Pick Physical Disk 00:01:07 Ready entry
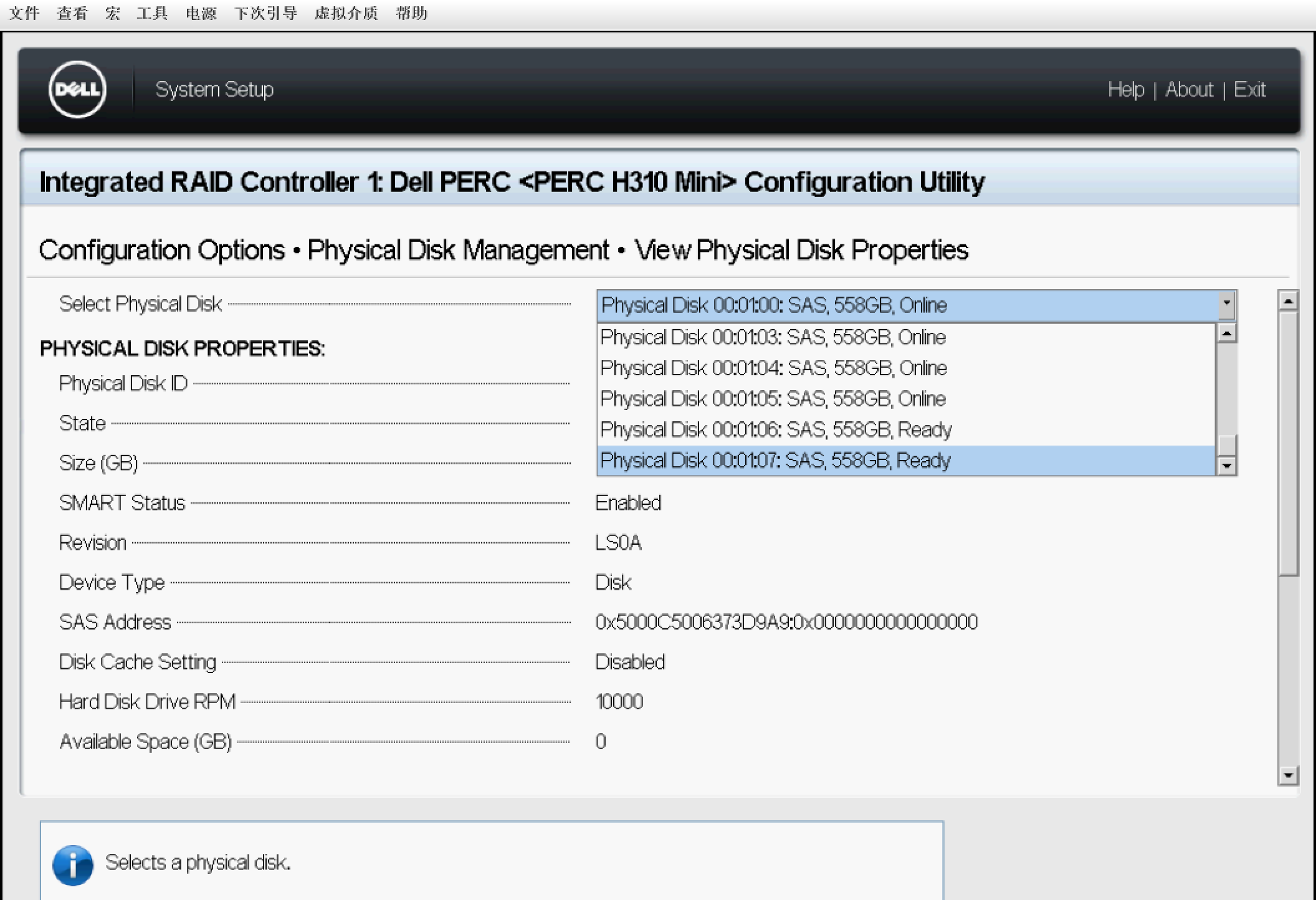1316x900 pixels. point(775,461)
